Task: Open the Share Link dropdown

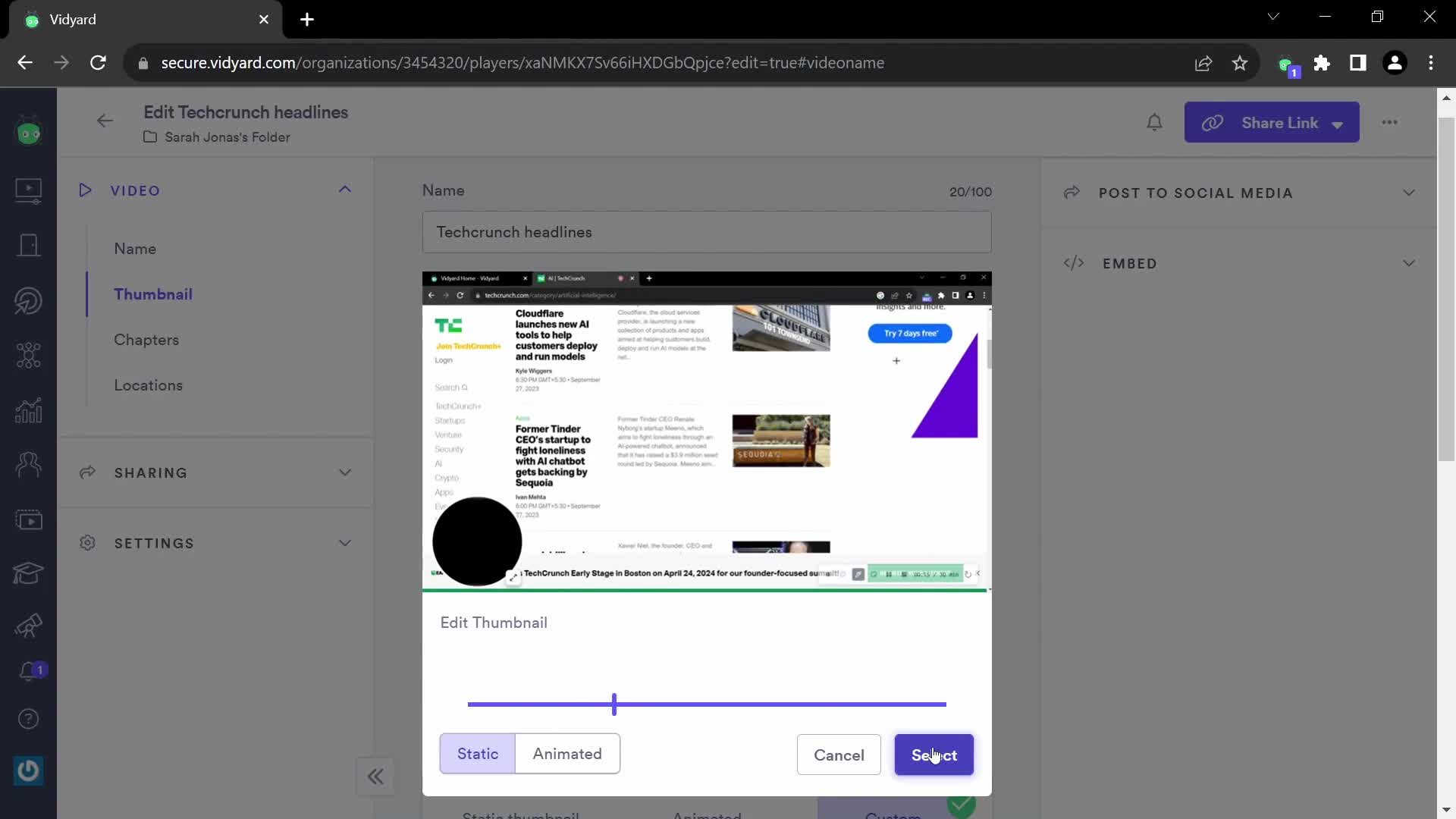Action: [1272, 122]
